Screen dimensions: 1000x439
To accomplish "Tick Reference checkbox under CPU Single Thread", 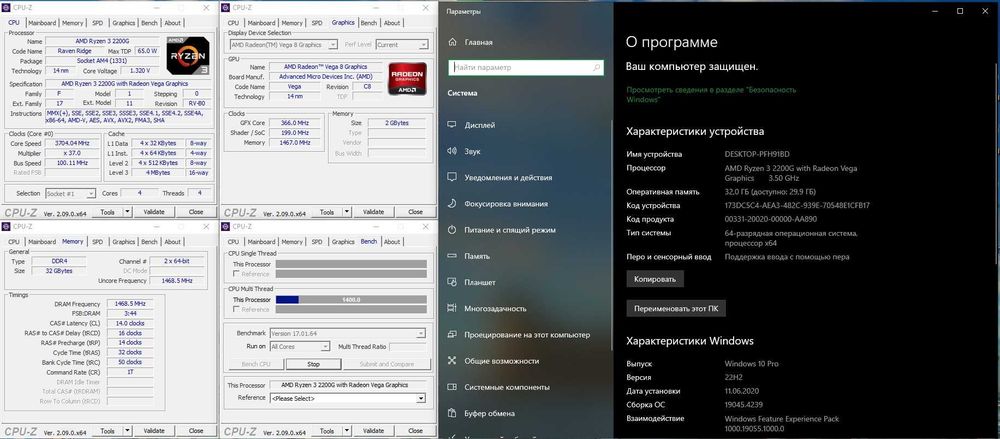I will 237,274.
